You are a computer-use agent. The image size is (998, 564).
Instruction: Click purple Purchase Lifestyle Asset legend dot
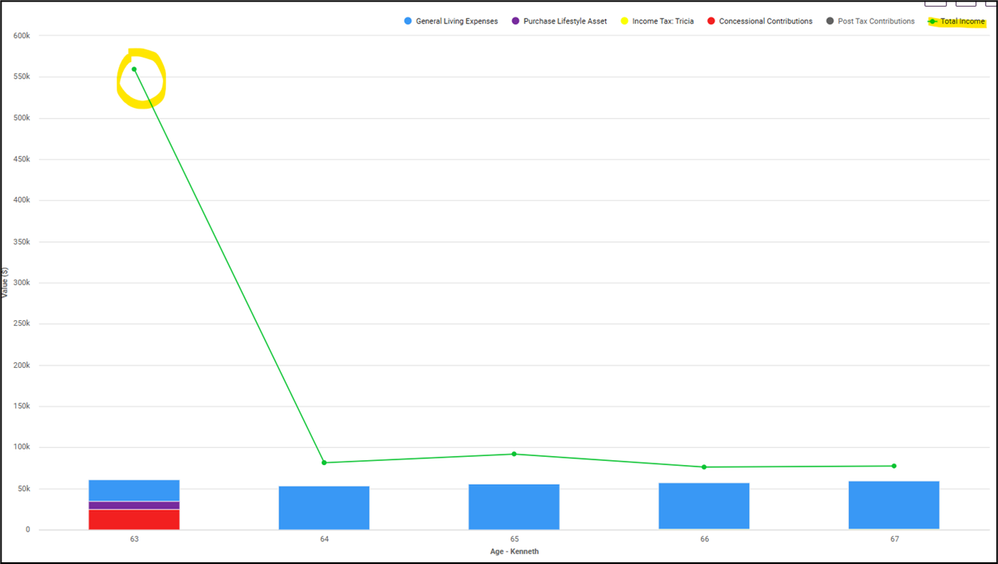[515, 21]
